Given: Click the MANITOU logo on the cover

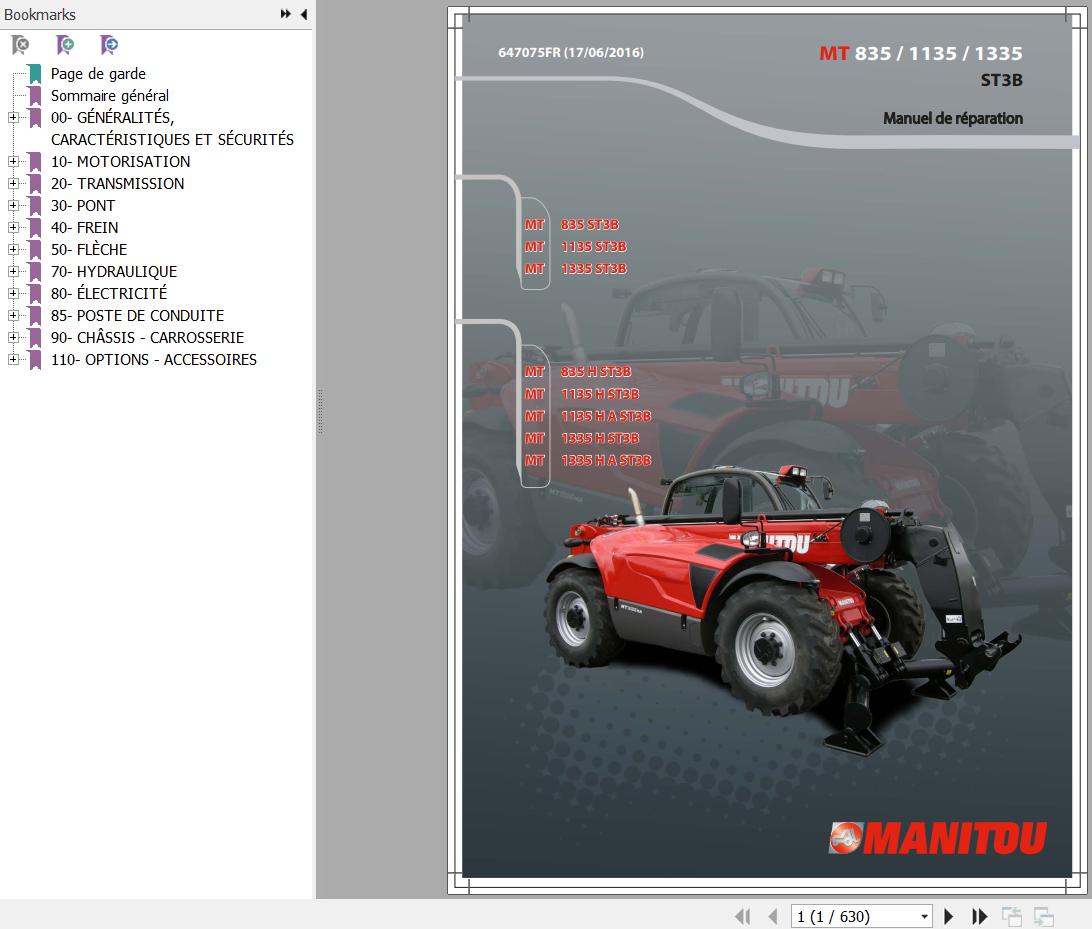Looking at the screenshot, I should coord(937,838).
